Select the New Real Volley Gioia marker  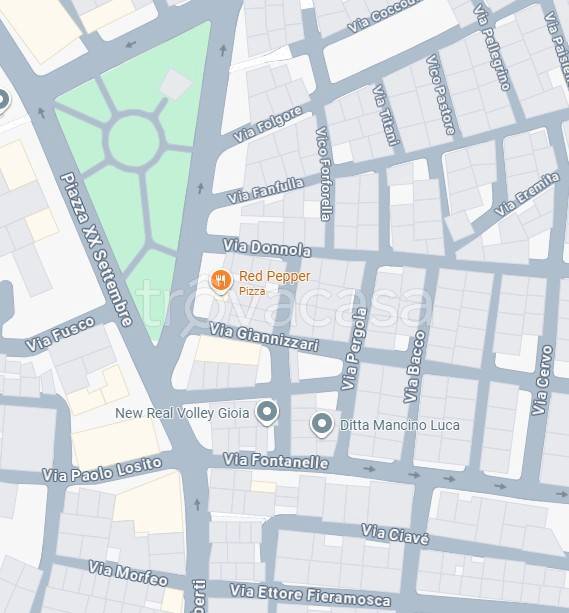tap(267, 412)
